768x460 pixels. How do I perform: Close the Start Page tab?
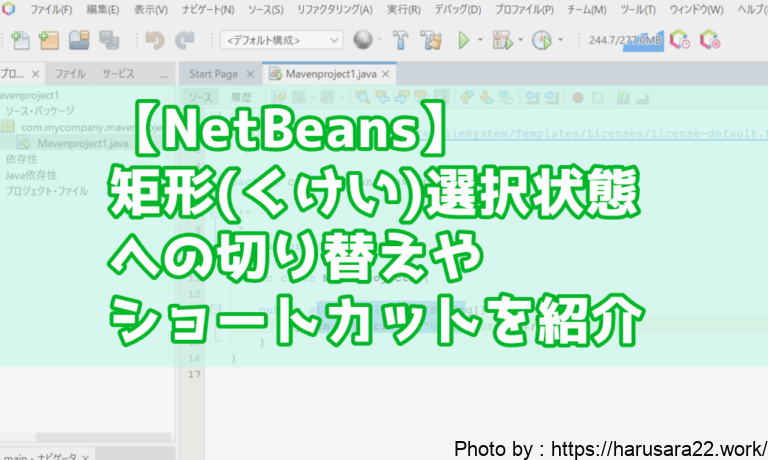coord(250,74)
